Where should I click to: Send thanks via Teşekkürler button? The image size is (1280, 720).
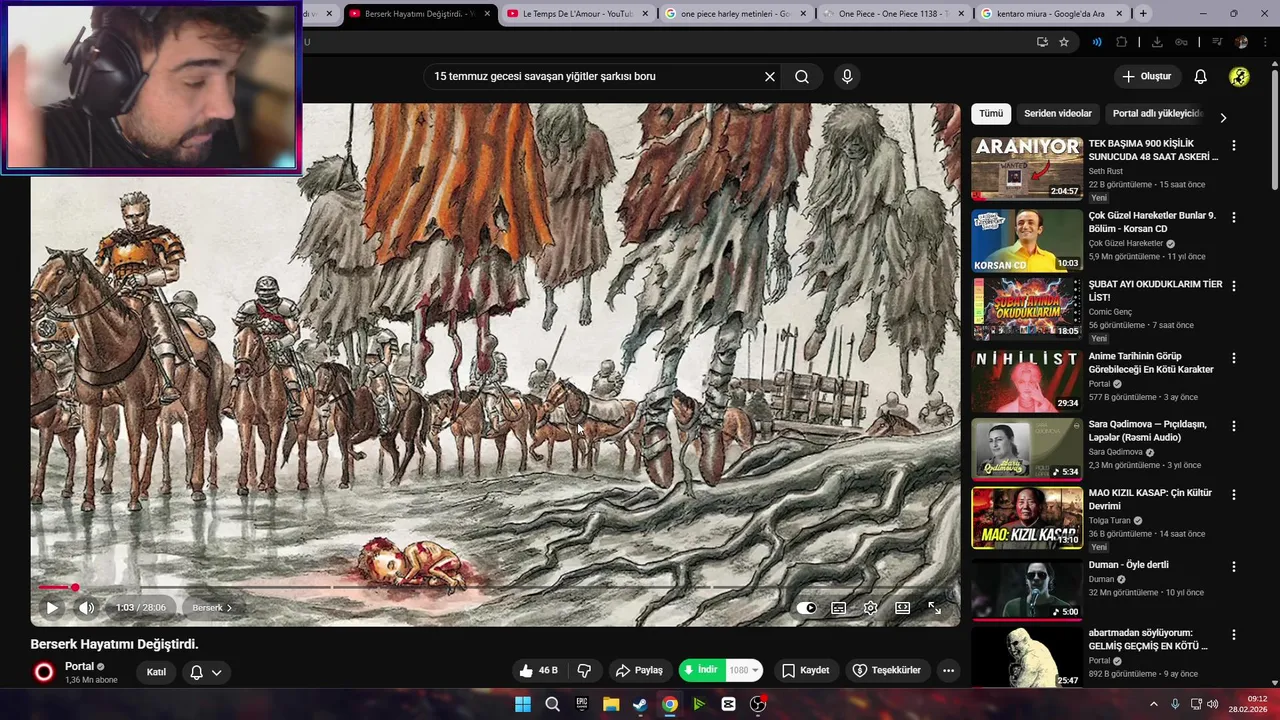pos(887,670)
